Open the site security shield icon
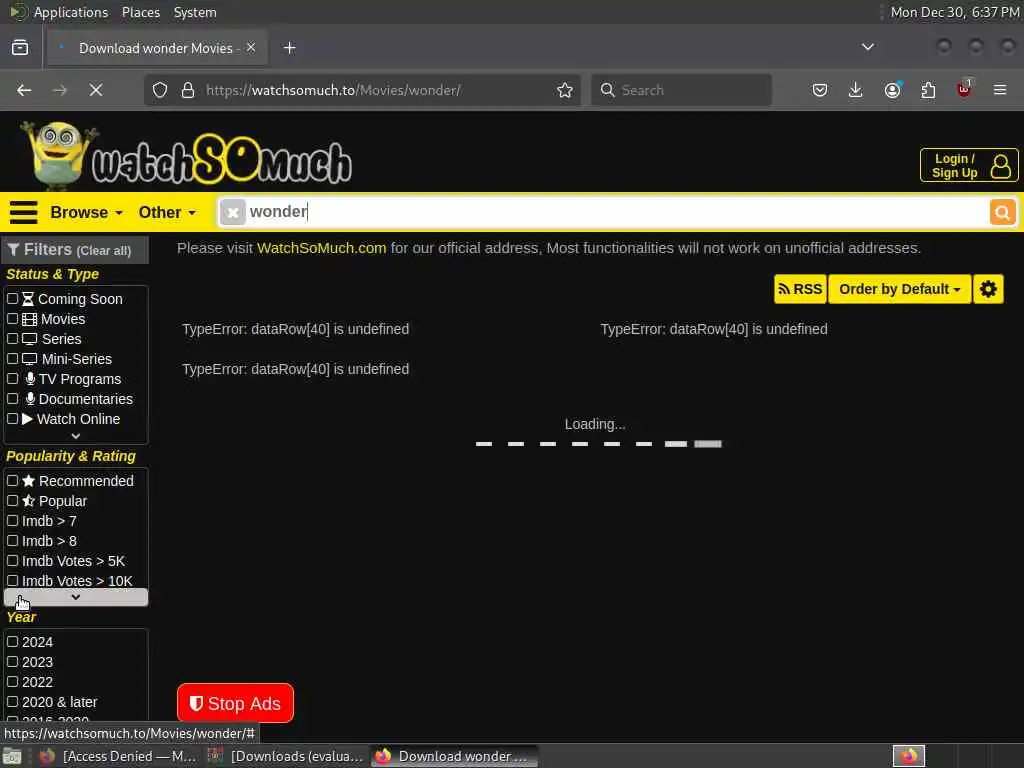 [x=160, y=90]
